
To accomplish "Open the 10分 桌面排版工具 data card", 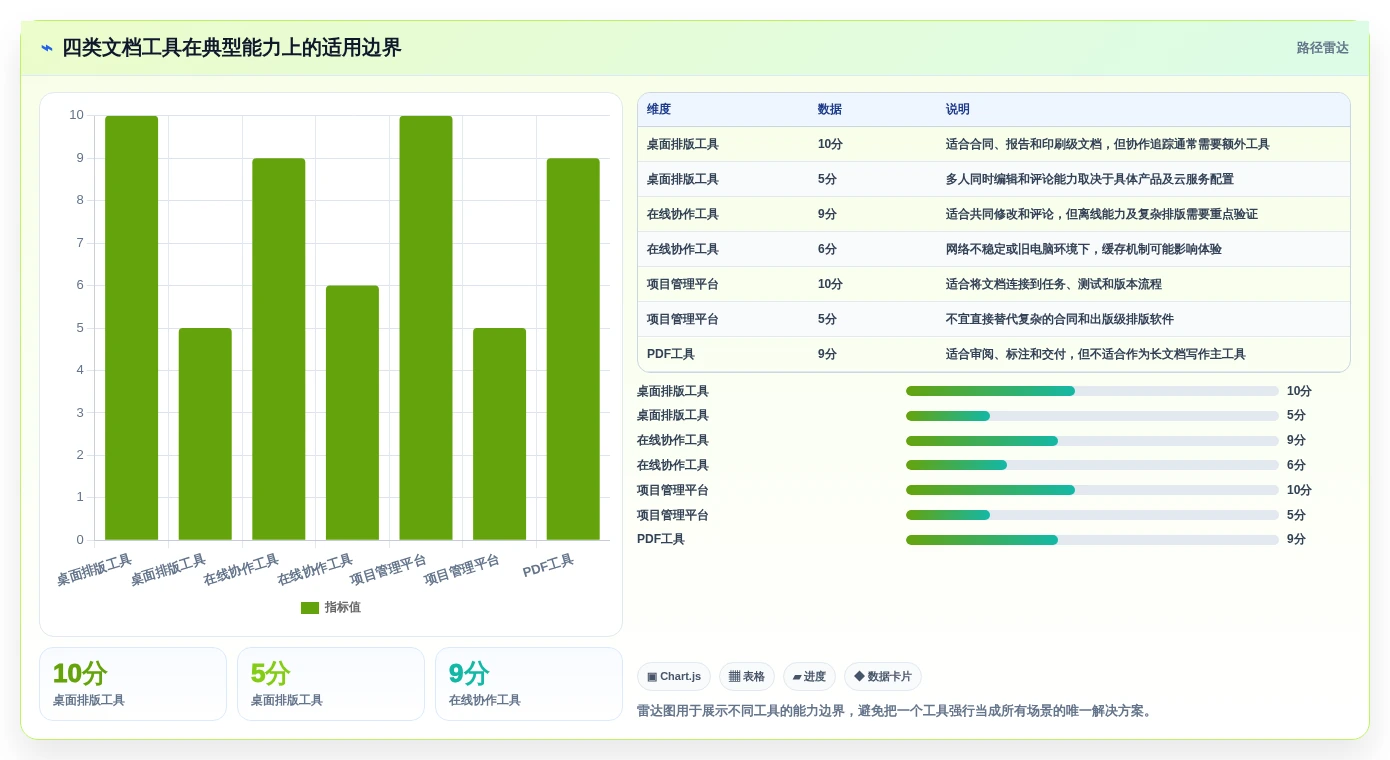I will pos(133,684).
